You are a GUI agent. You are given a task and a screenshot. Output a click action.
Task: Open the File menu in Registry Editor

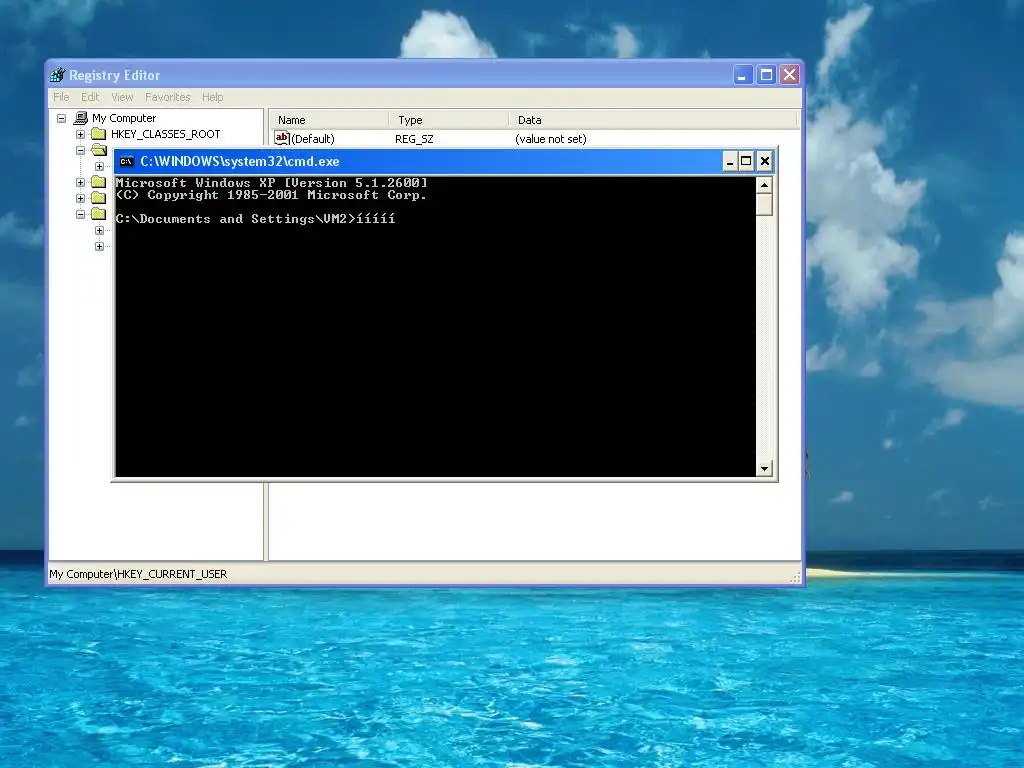[61, 97]
